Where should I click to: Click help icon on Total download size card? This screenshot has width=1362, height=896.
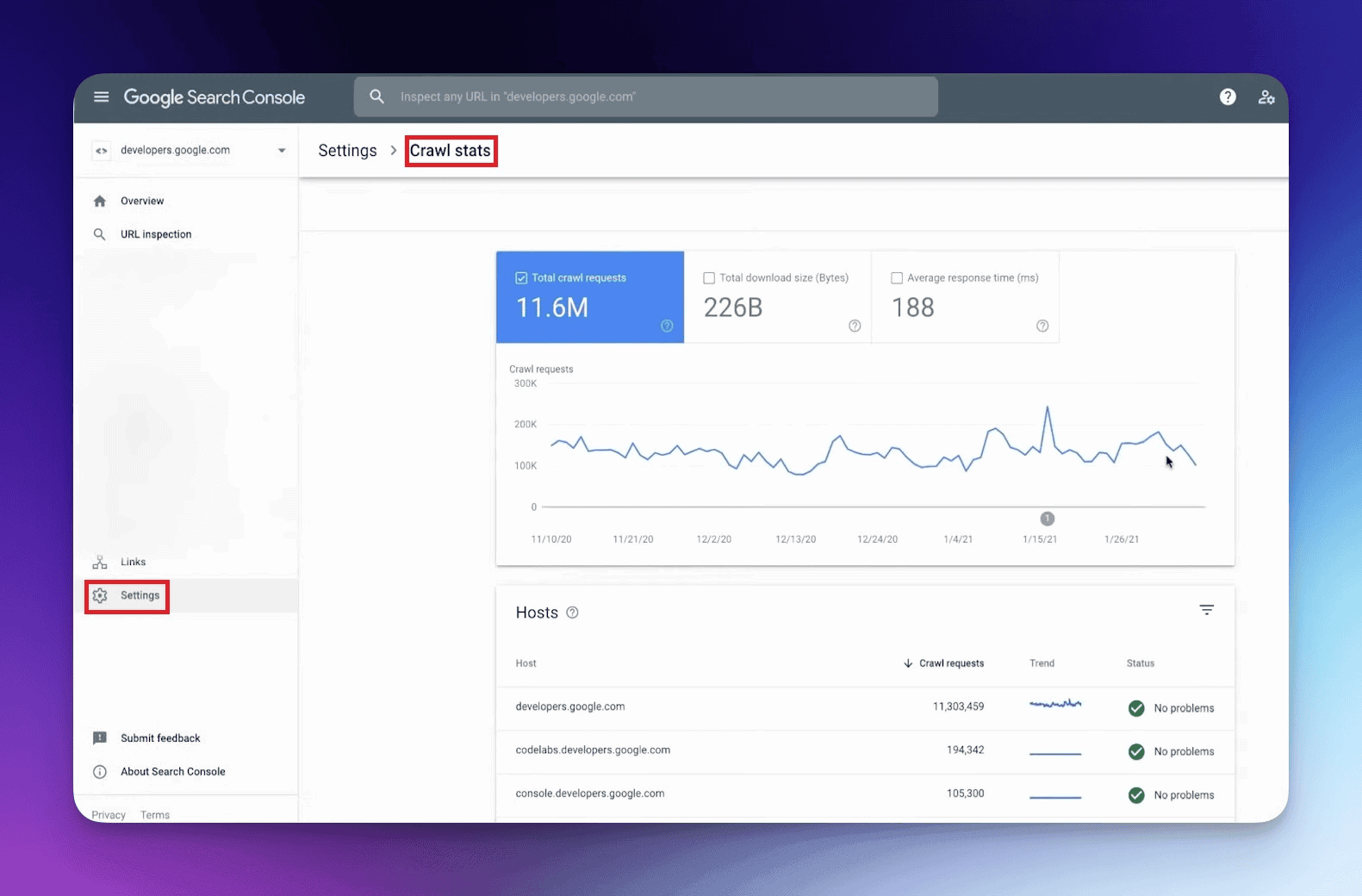point(855,326)
